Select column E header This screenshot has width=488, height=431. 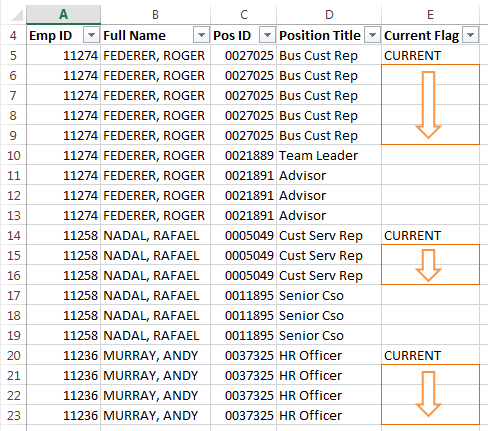coord(430,15)
